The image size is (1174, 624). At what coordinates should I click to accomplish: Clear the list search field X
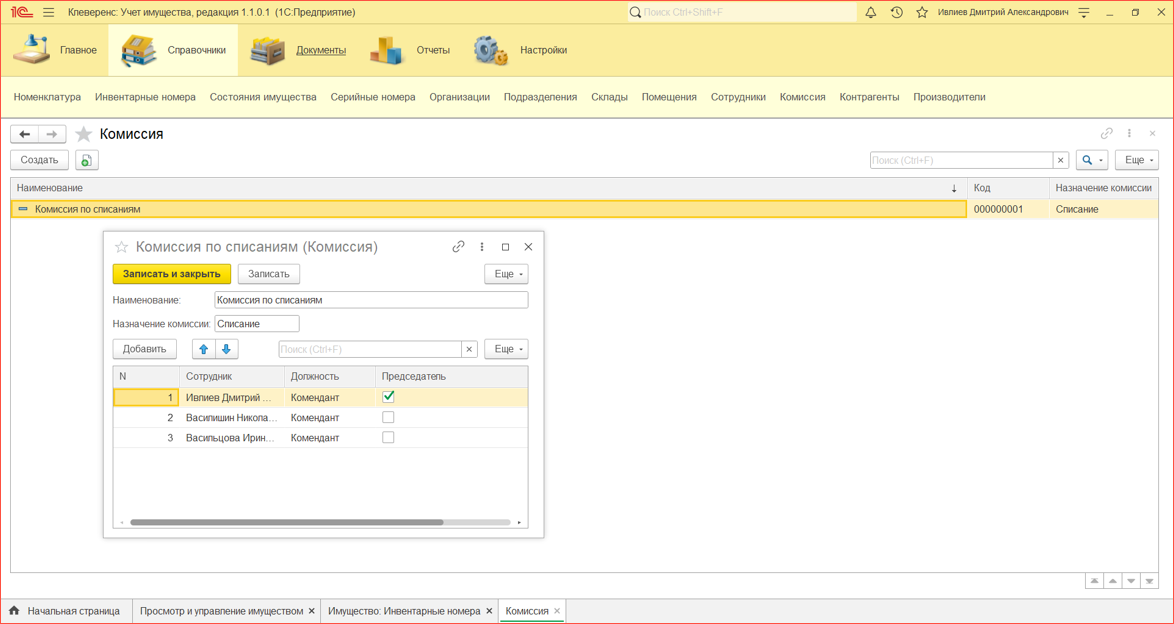[x=1060, y=160]
